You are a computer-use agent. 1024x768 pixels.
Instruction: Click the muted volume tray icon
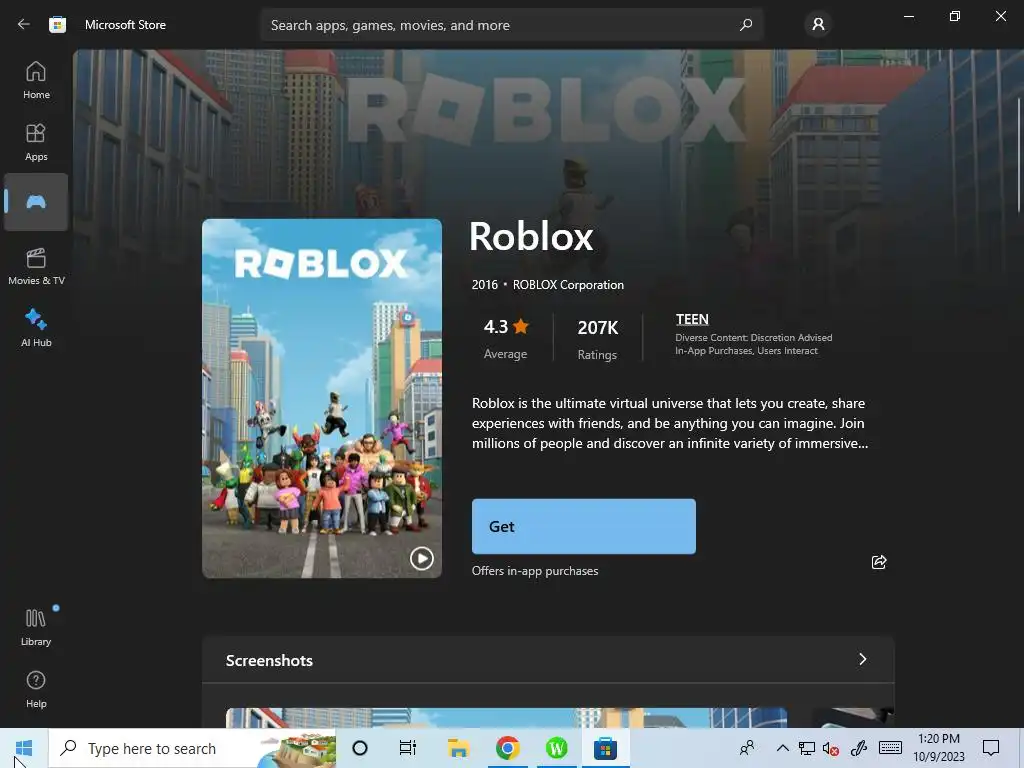tap(831, 748)
